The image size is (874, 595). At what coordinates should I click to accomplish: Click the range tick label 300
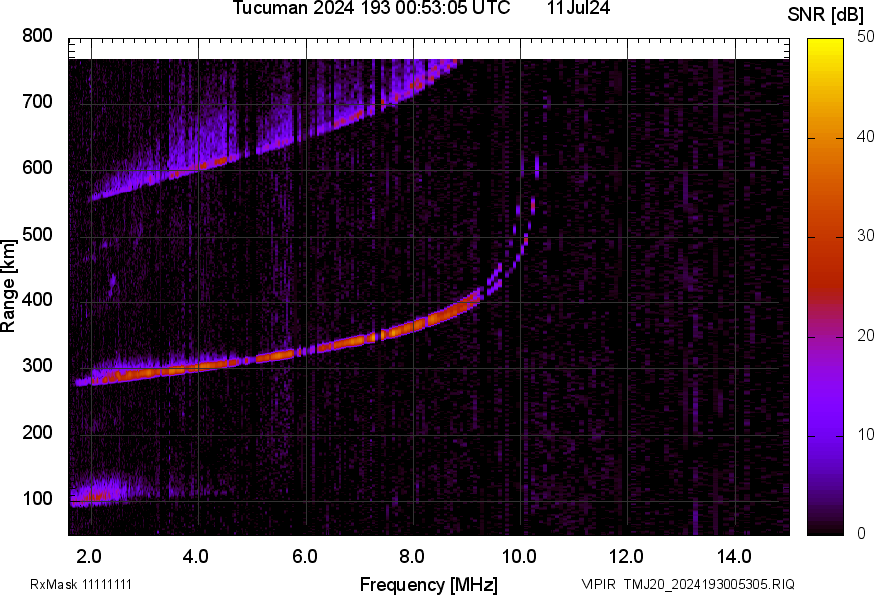37,366
